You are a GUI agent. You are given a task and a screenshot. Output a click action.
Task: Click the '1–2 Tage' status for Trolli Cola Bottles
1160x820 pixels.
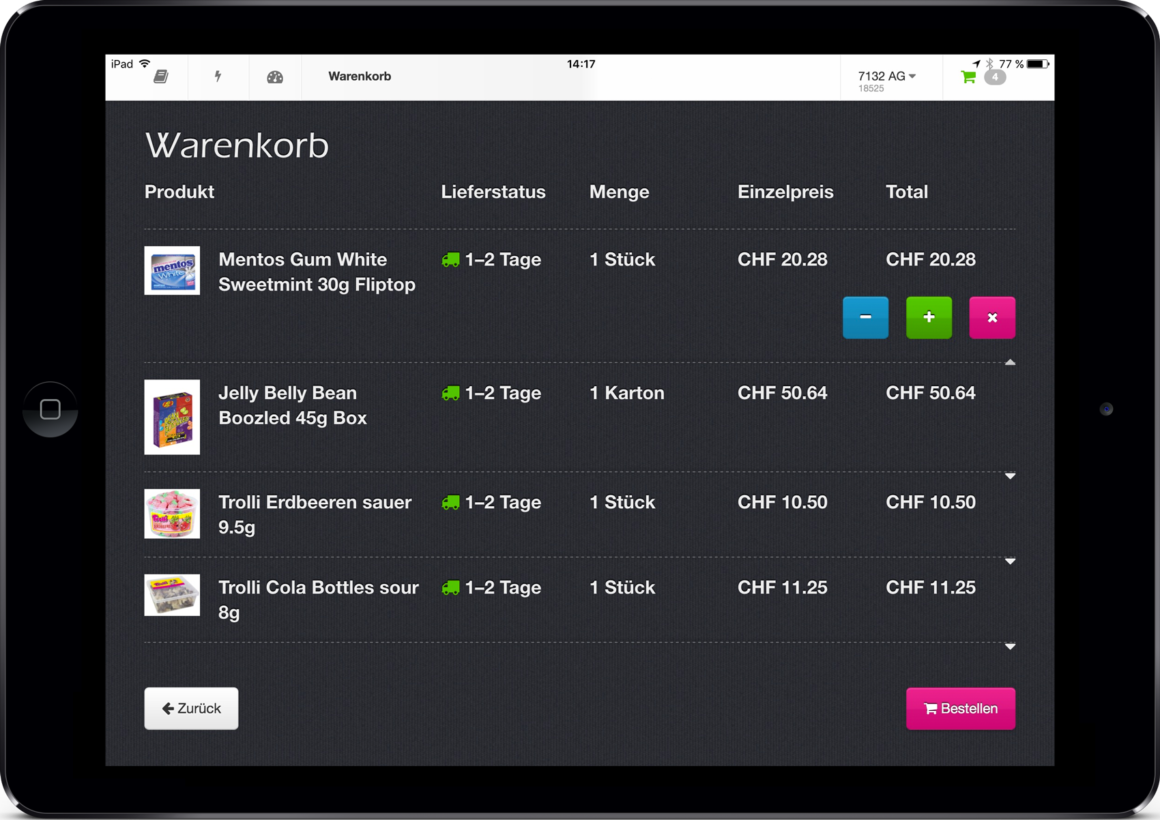[503, 588]
